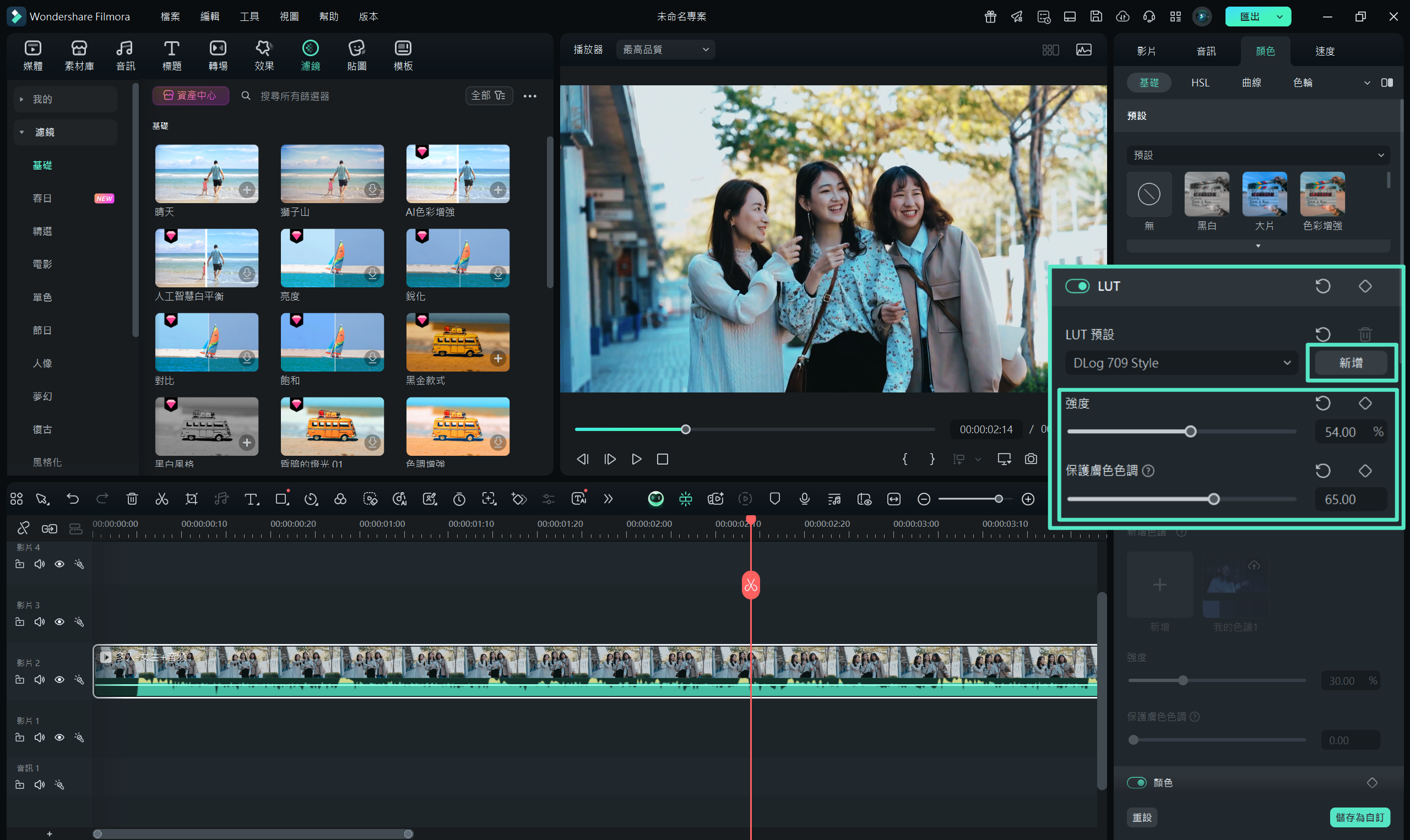Click the microphone voiceover record icon
This screenshot has width=1410, height=840.
pos(804,499)
